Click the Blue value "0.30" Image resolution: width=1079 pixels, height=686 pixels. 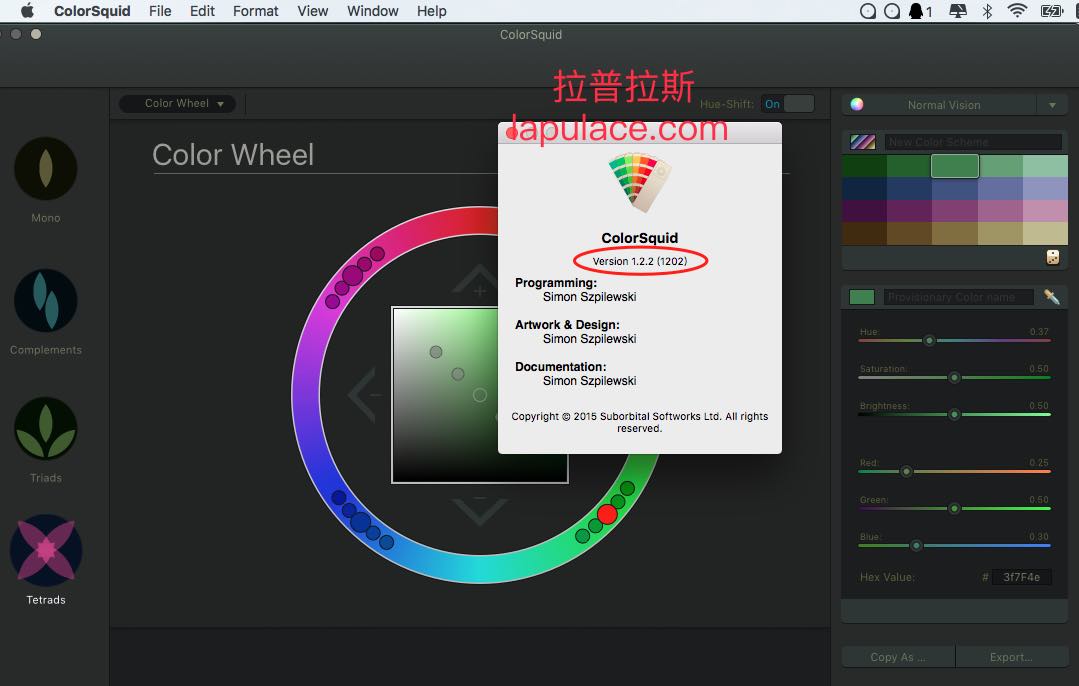1039,537
